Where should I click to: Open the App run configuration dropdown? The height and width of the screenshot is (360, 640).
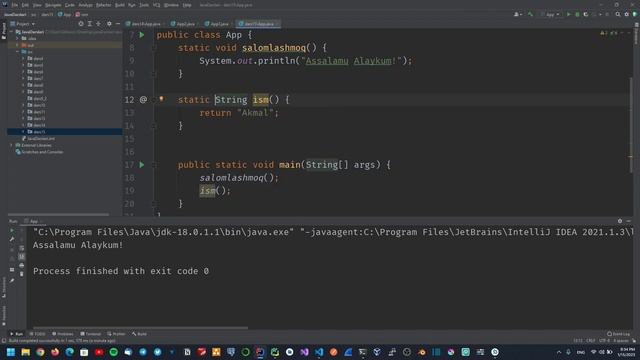click(550, 14)
